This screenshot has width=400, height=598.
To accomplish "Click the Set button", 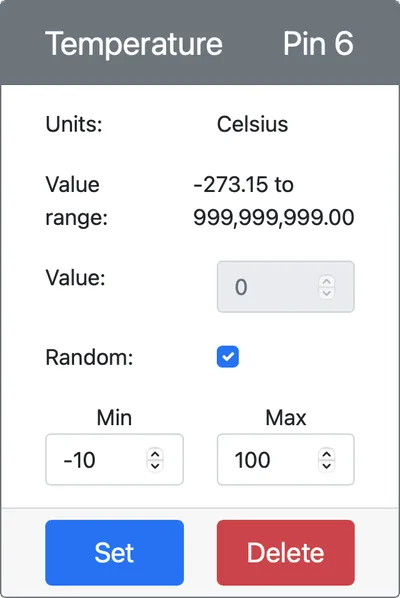I will 114,552.
